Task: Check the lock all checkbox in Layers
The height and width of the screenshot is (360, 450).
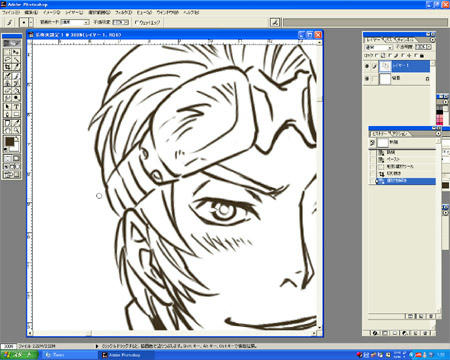Action: 415,56
